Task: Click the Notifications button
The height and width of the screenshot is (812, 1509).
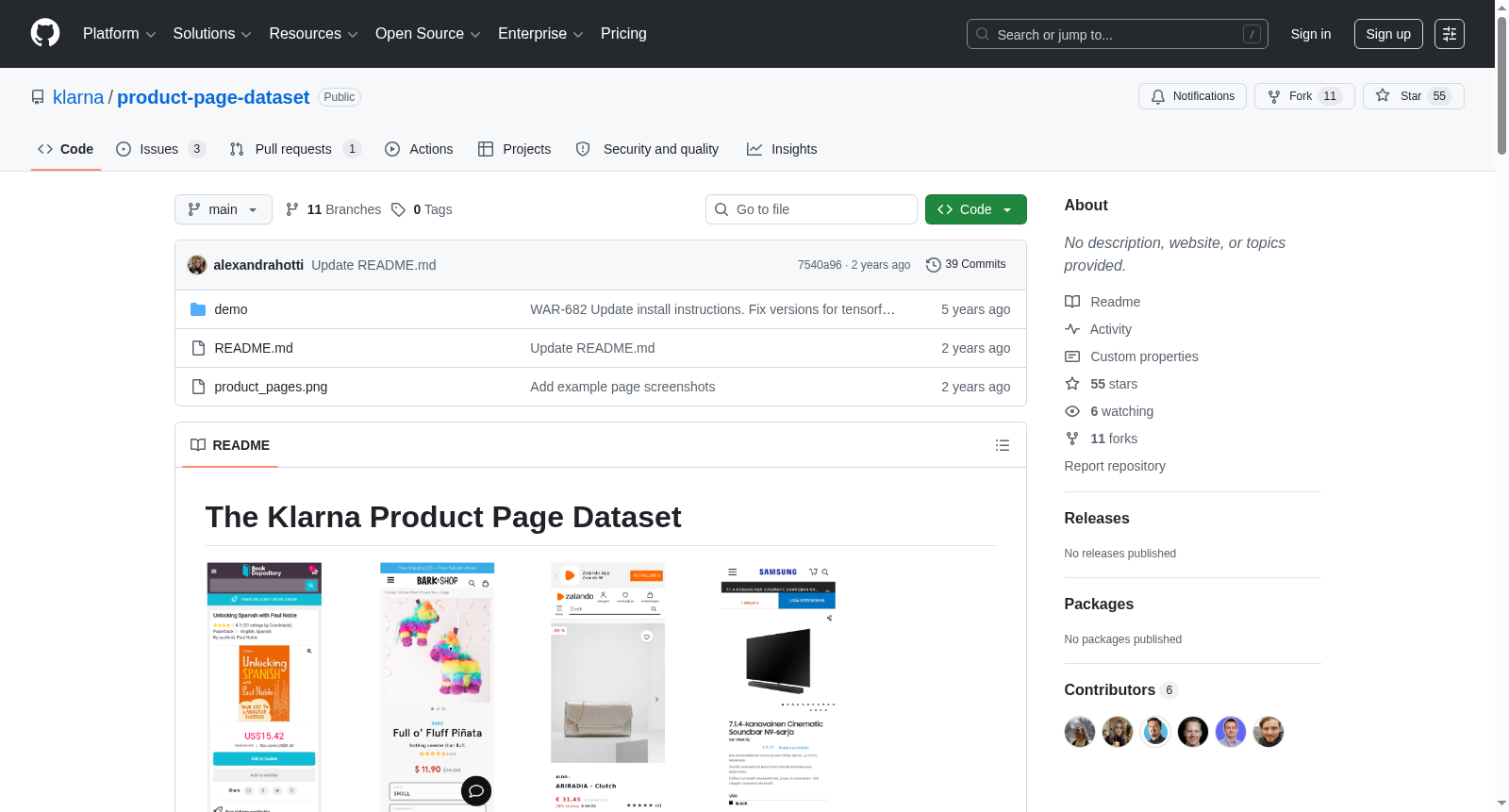Action: [x=1193, y=96]
